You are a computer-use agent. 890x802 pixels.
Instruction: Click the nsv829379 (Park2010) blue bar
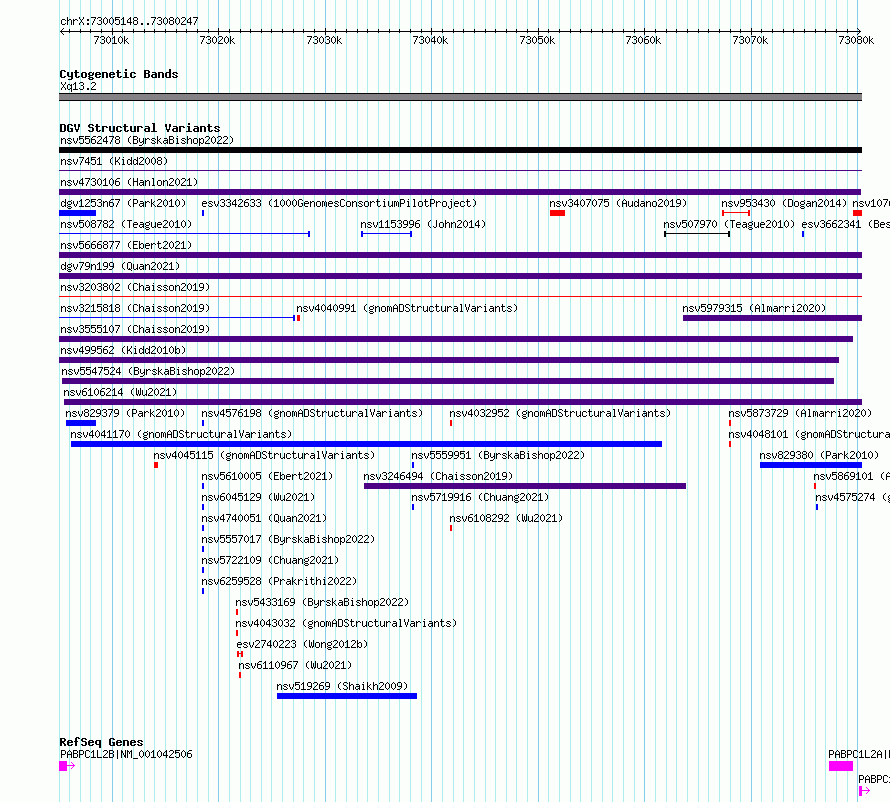(x=81, y=423)
